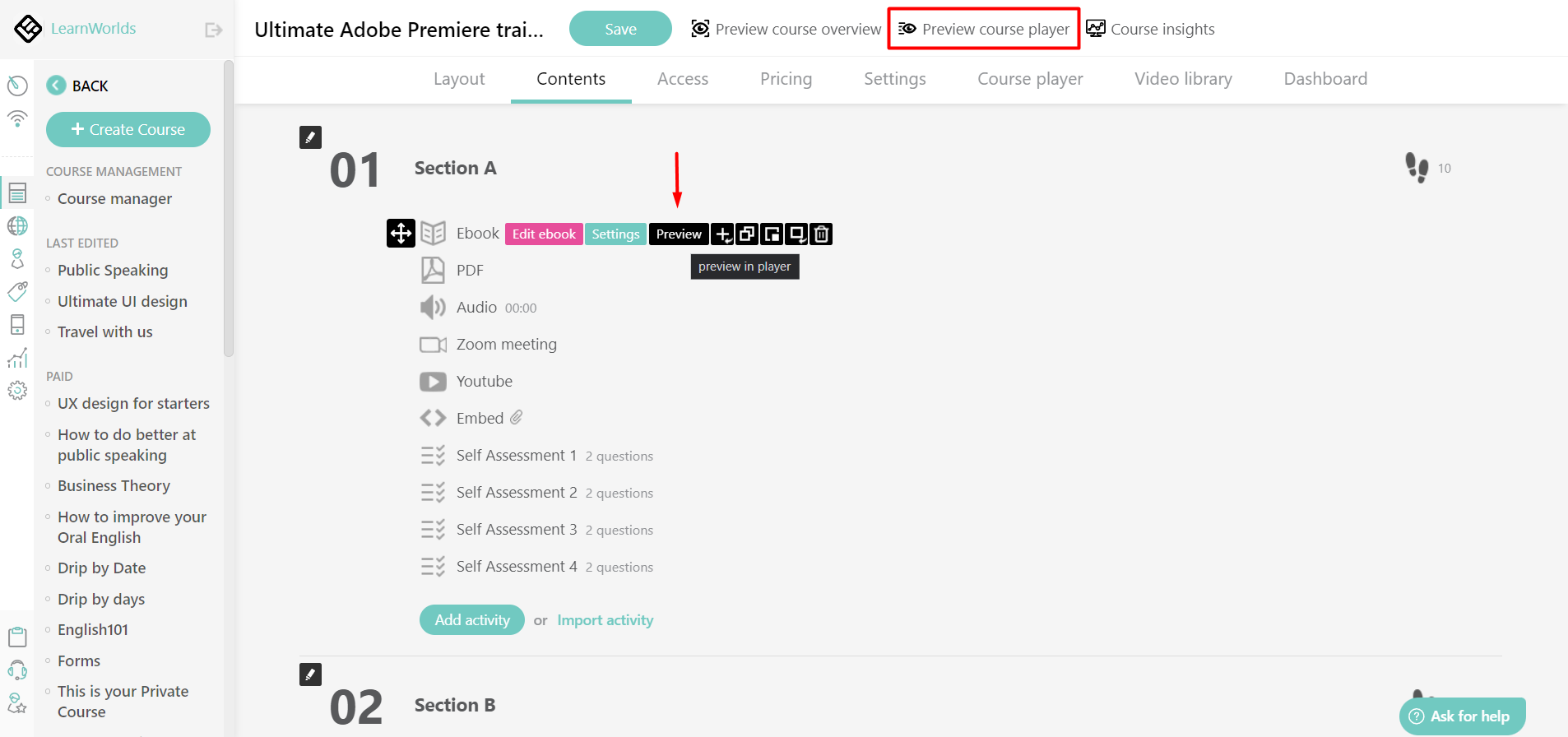This screenshot has height=737, width=1568.
Task: Open the settings gear in left sidebar
Action: click(x=17, y=390)
